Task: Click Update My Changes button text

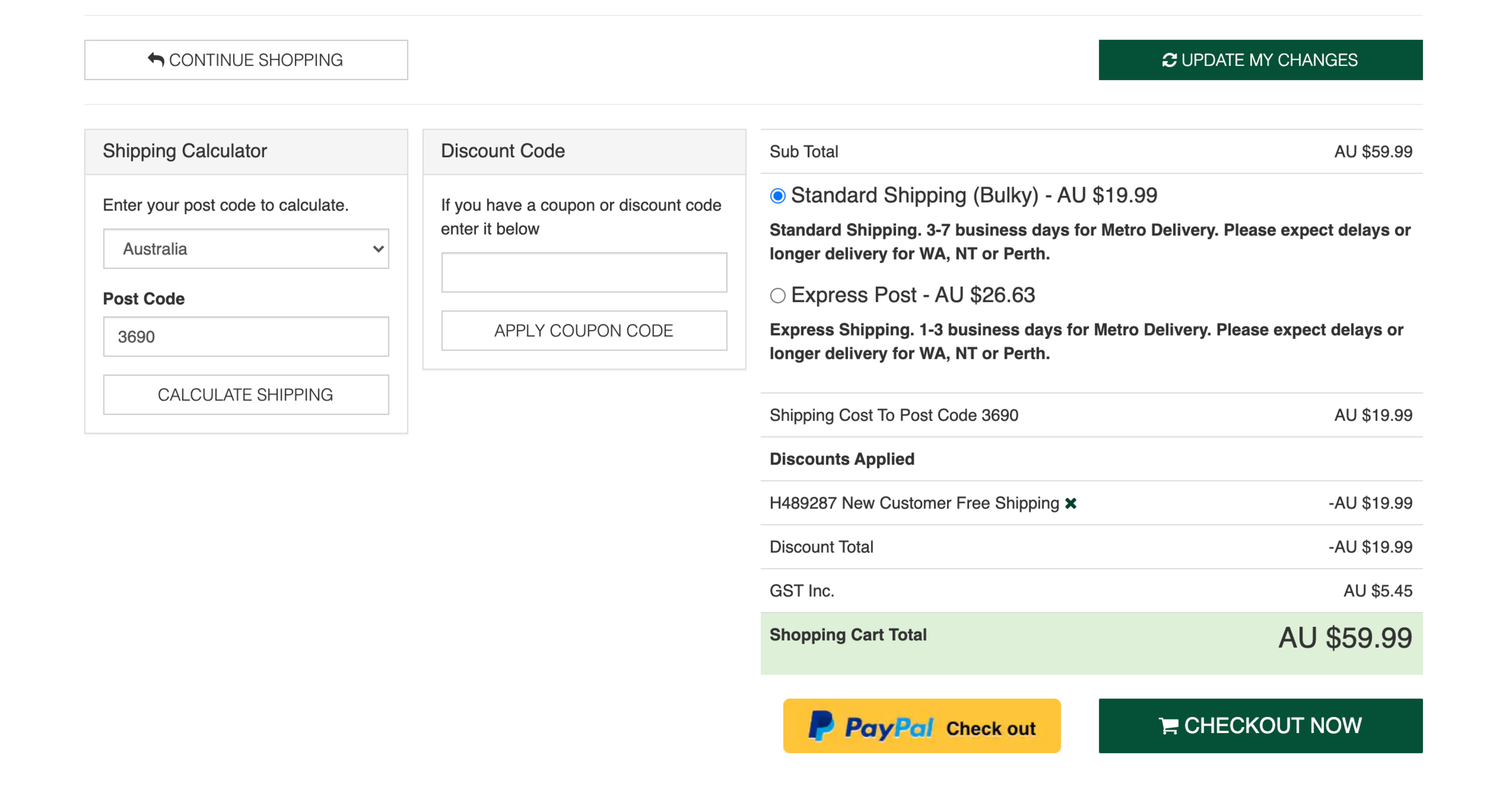Action: click(x=1269, y=60)
